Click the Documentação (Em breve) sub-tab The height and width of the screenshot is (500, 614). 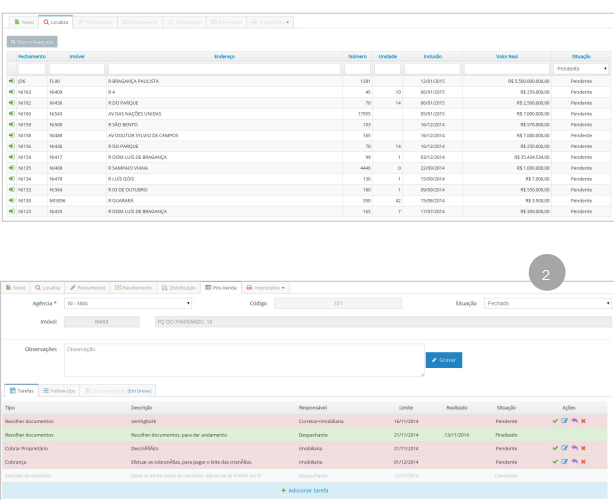click(x=118, y=391)
